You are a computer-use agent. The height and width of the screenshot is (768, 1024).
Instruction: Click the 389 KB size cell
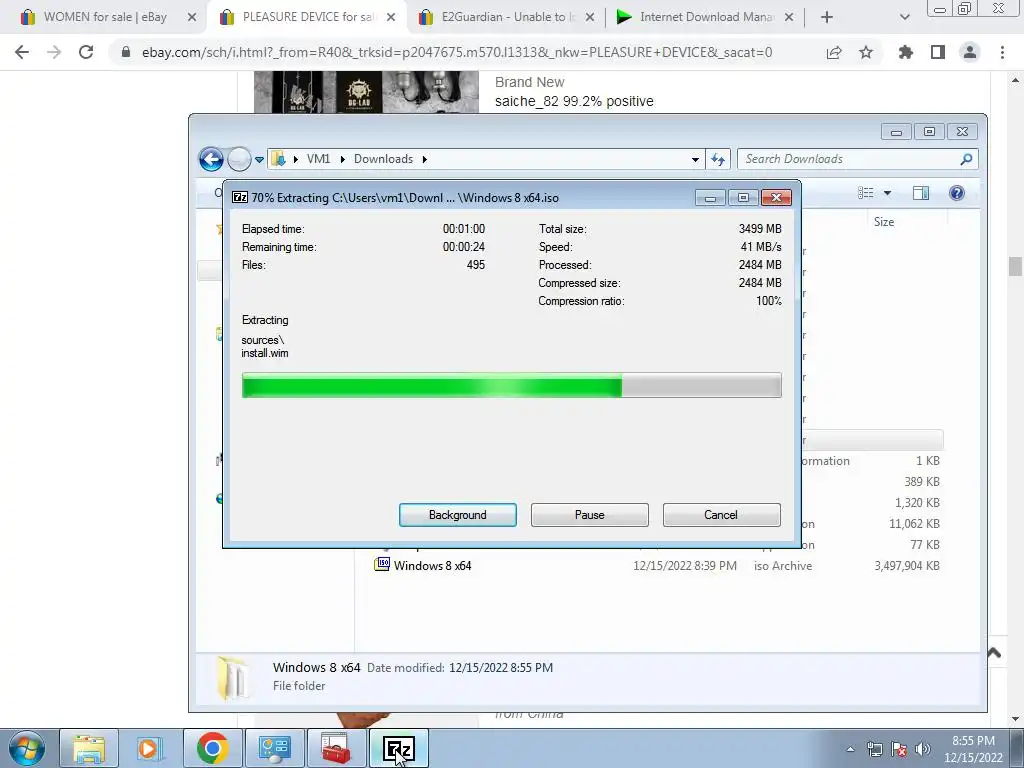tap(921, 481)
